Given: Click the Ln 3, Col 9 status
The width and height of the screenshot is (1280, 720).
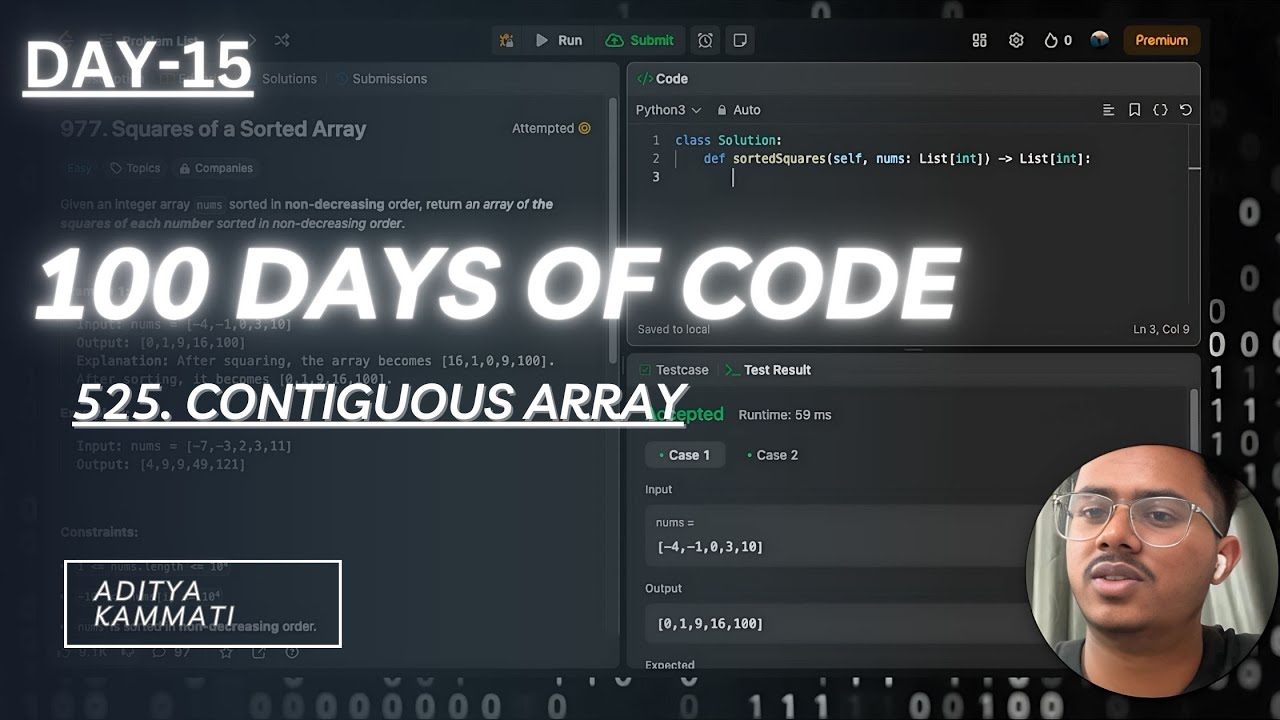Looking at the screenshot, I should (1161, 329).
